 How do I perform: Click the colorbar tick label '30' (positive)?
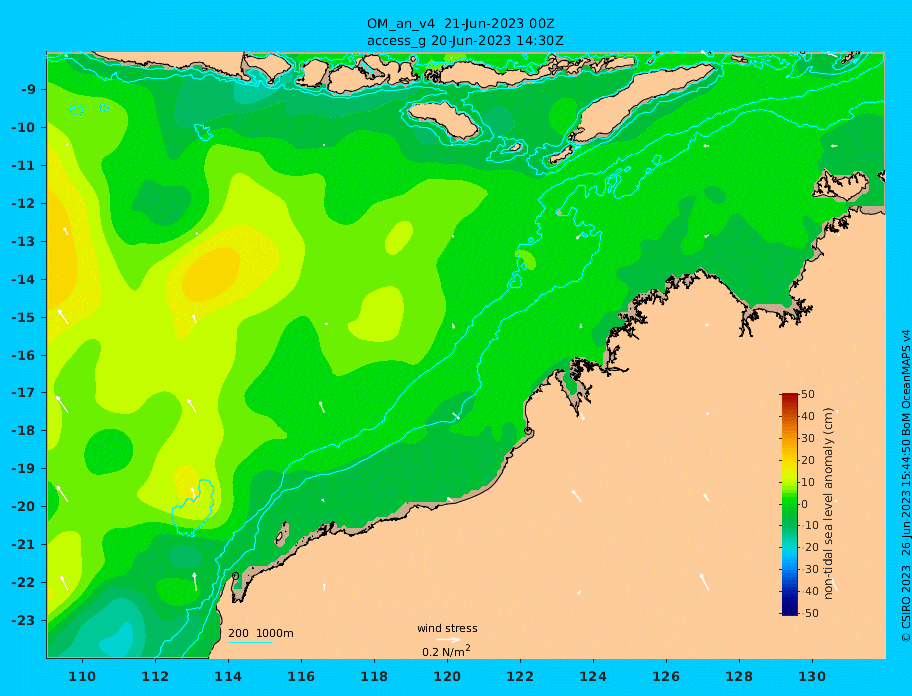808,438
